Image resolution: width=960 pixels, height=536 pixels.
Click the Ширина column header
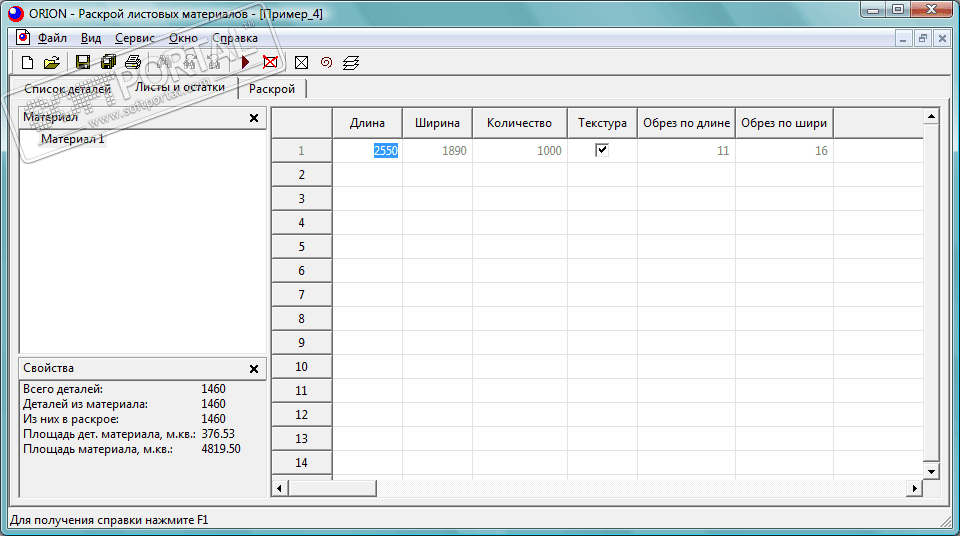[x=437, y=123]
